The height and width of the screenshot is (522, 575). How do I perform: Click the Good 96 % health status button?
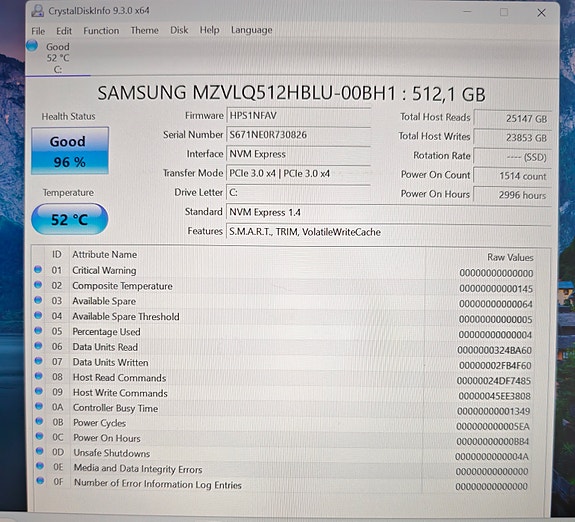(70, 151)
